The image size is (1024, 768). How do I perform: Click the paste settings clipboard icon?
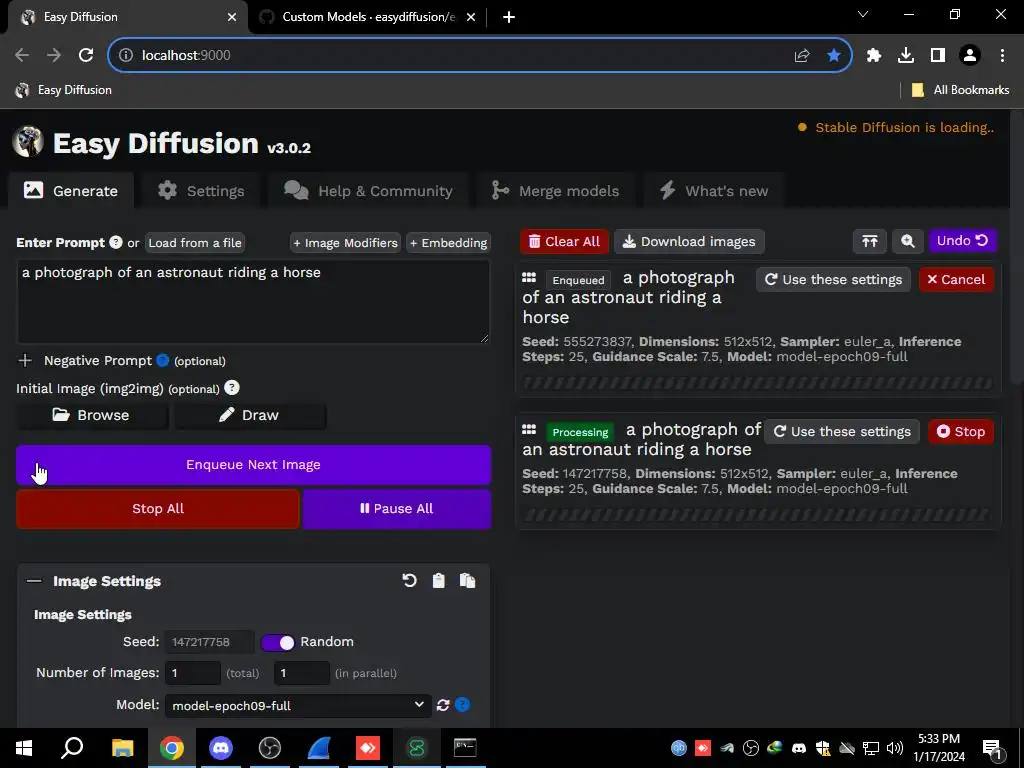438,581
